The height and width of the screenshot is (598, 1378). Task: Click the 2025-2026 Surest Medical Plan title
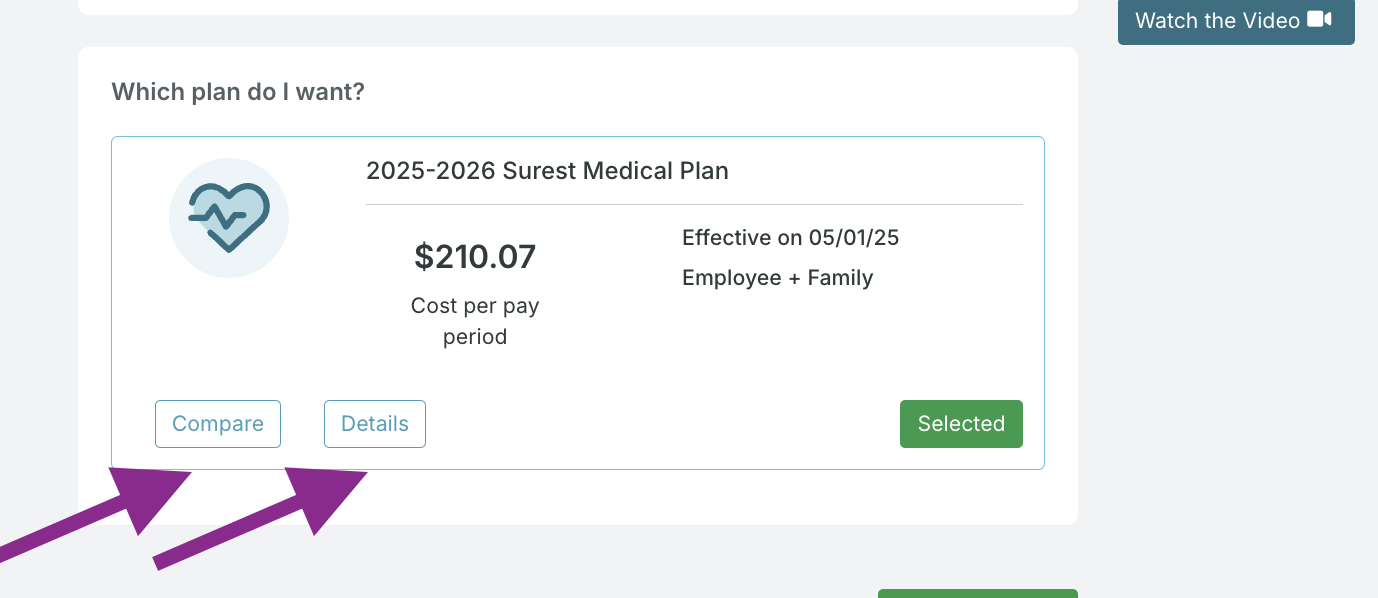547,171
